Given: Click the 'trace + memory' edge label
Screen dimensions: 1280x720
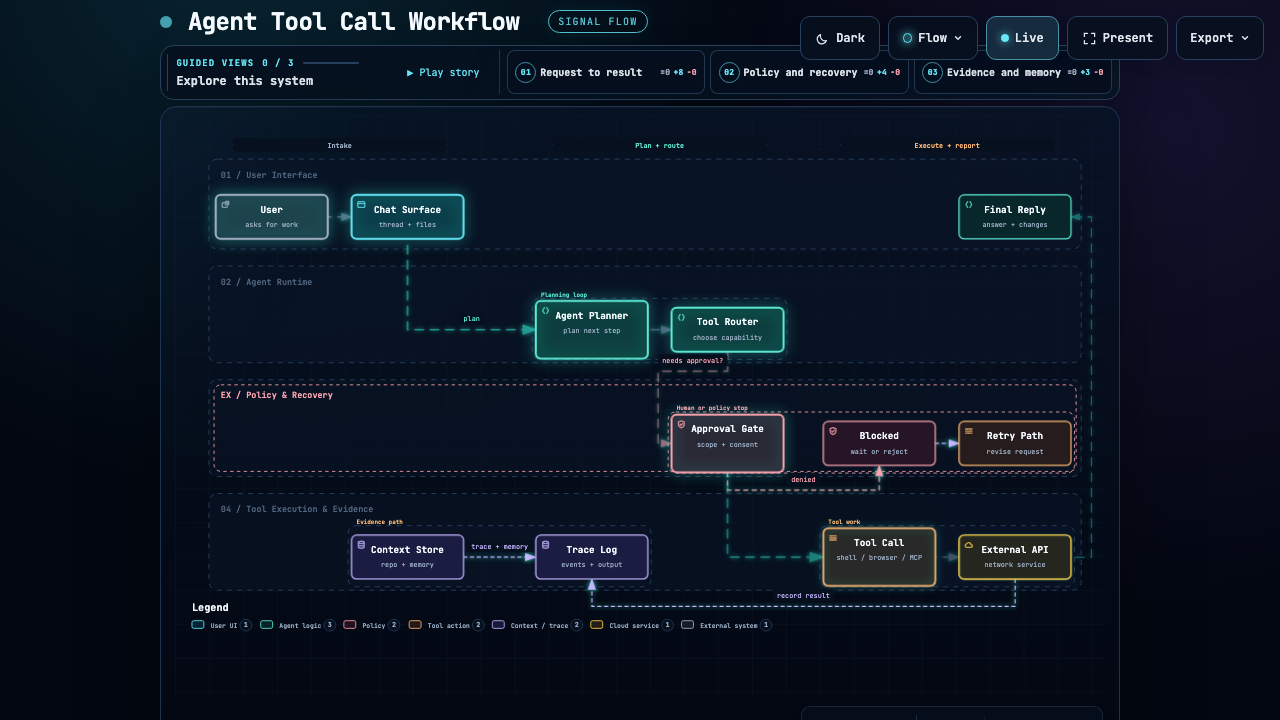Looking at the screenshot, I should click(500, 547).
